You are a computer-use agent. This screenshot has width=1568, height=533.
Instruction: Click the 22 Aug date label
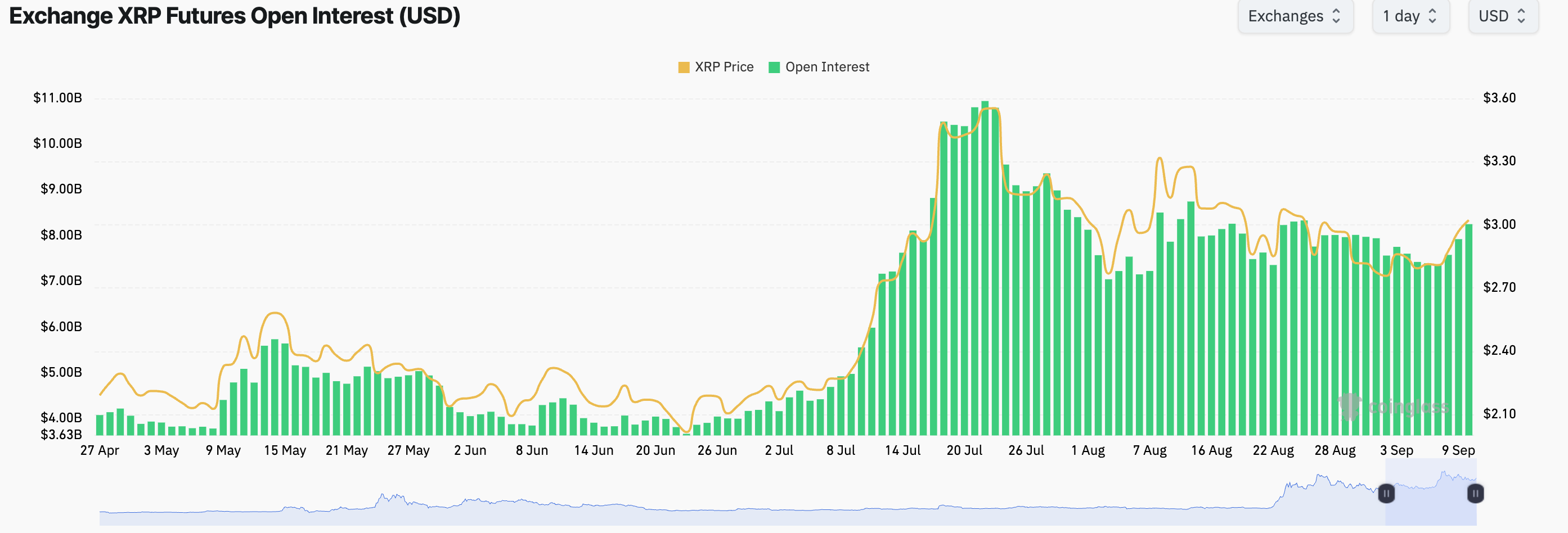point(1273,451)
